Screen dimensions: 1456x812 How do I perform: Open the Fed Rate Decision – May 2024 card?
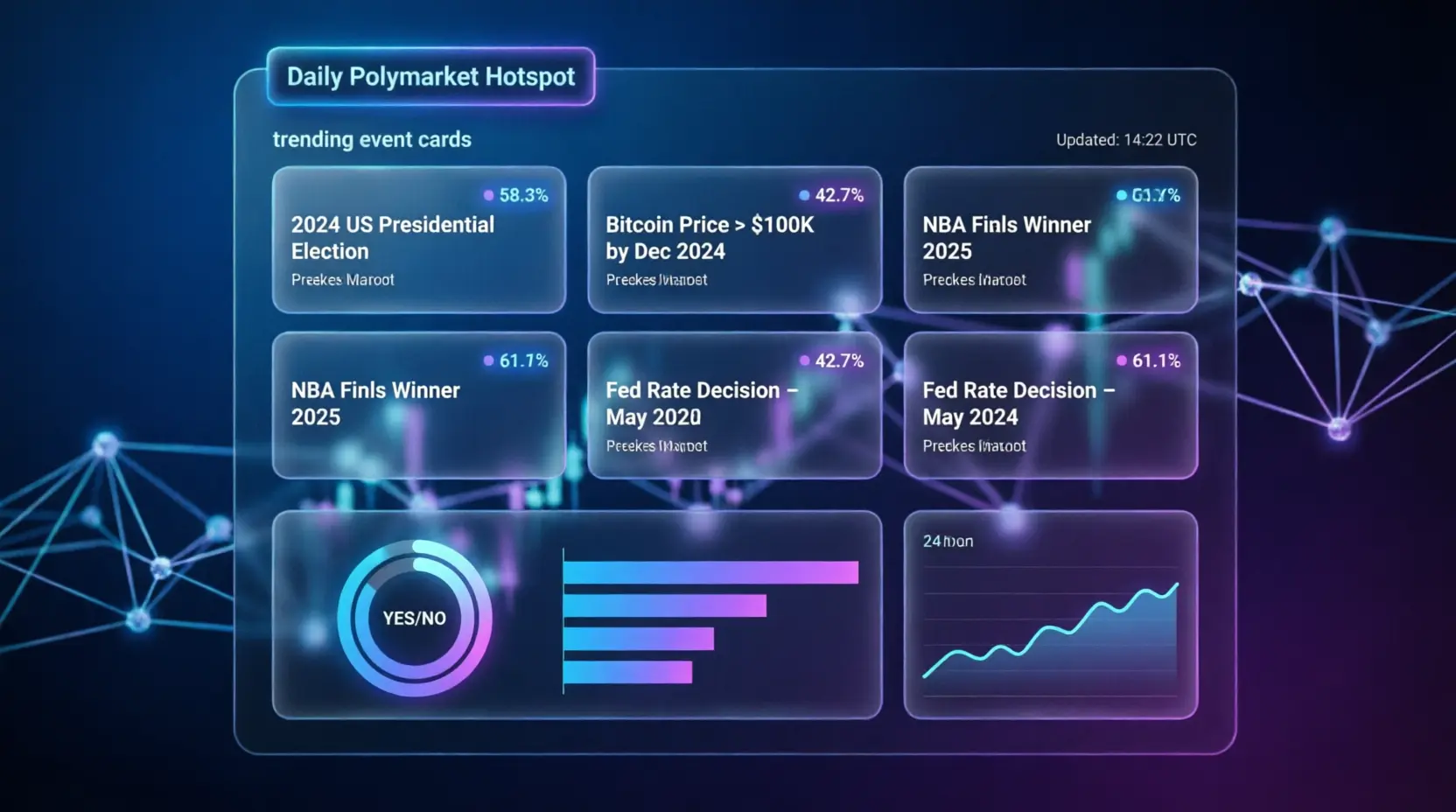click(x=1051, y=405)
